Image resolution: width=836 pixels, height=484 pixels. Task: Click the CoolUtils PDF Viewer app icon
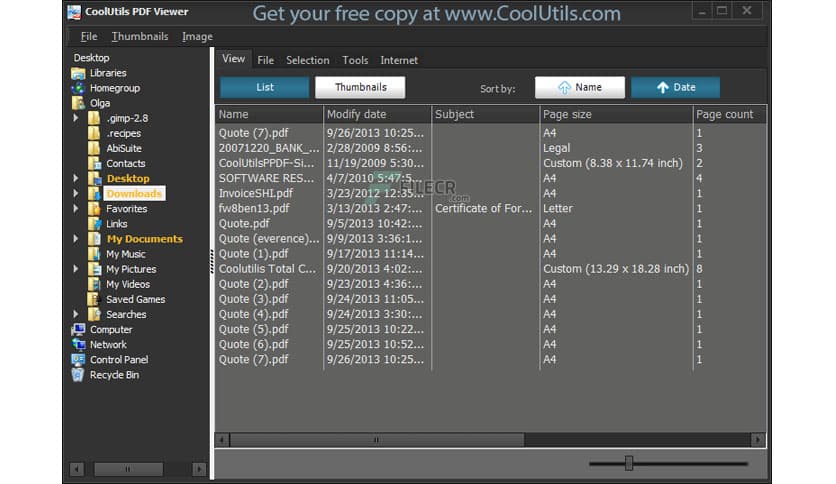(x=74, y=12)
